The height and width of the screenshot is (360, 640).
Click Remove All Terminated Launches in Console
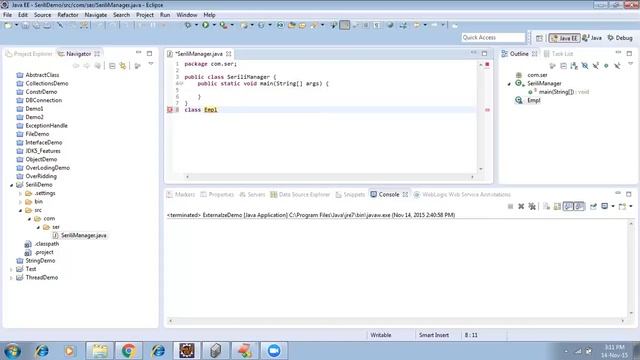point(532,207)
